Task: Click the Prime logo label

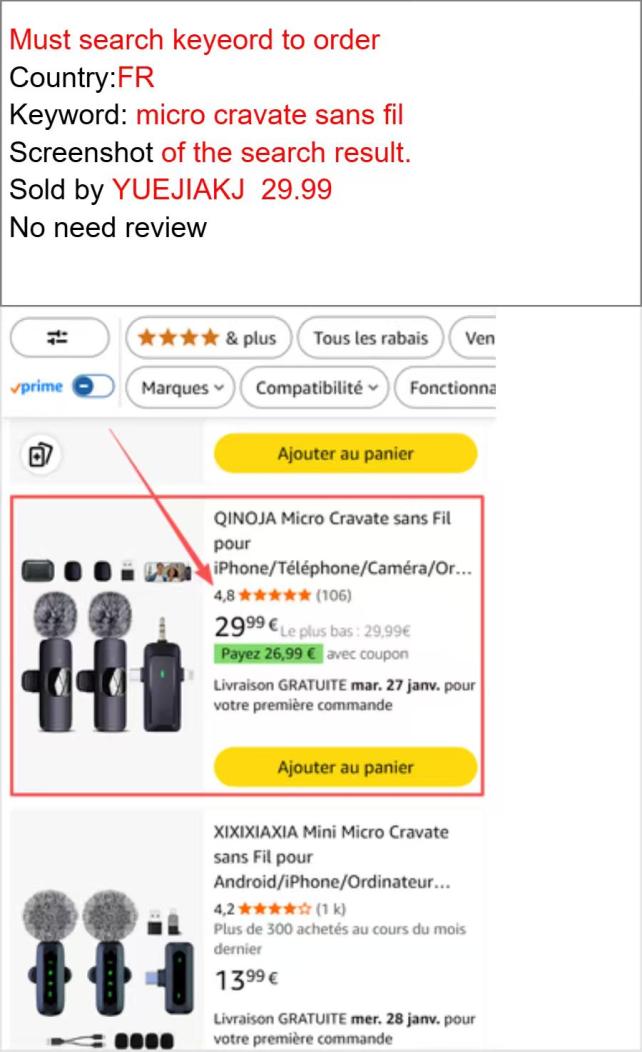Action: (37, 386)
